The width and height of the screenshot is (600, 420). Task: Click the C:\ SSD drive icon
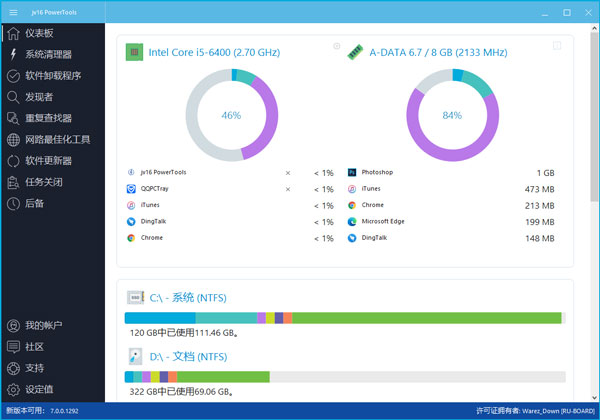click(x=135, y=297)
